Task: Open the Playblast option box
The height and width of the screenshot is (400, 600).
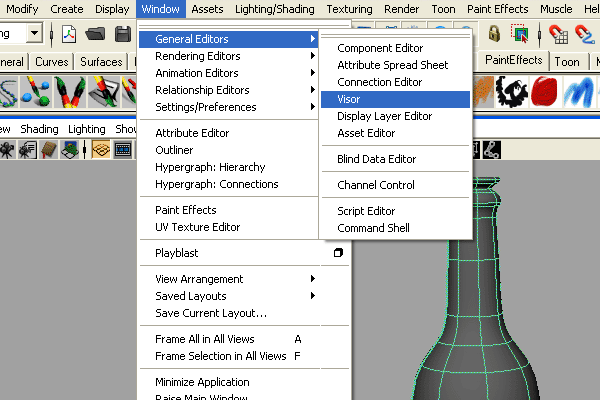Action: 338,253
